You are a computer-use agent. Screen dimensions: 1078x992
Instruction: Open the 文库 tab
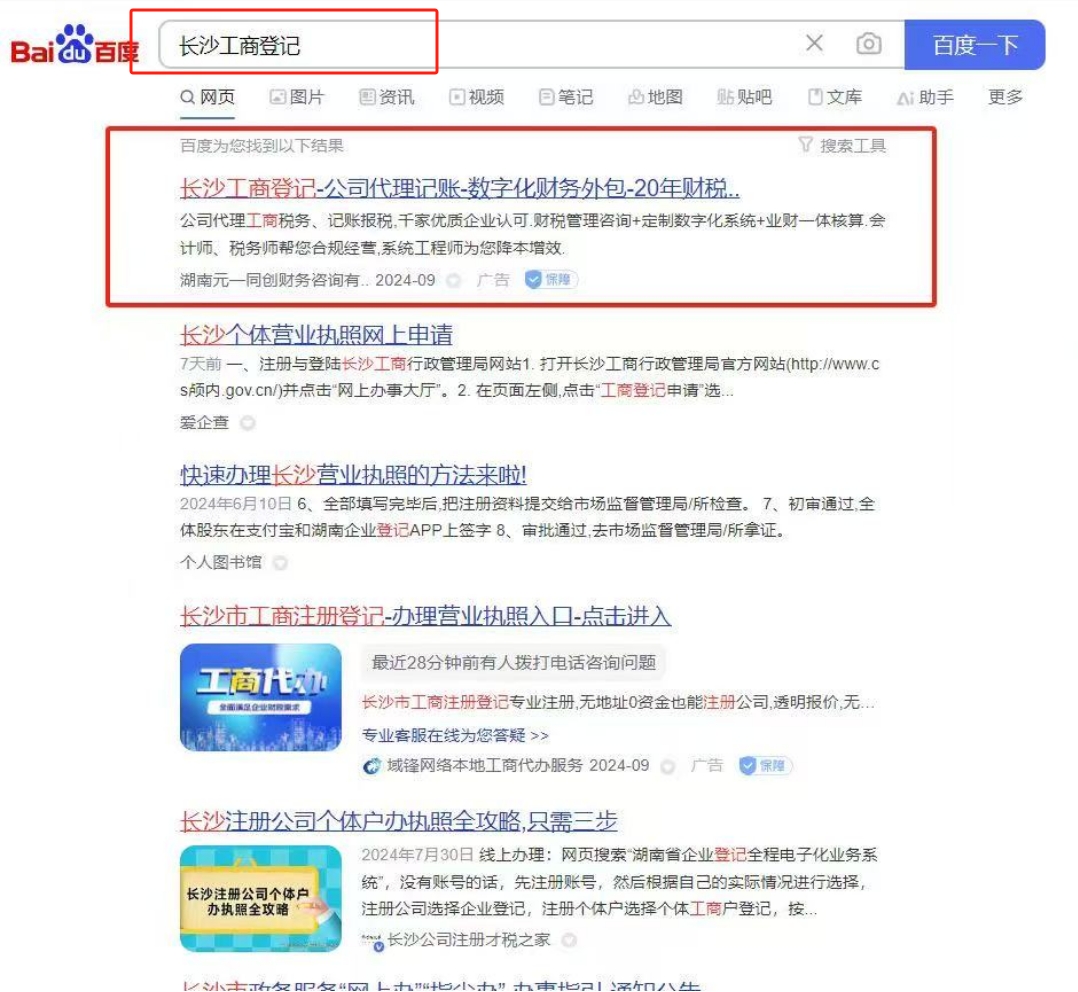[x=835, y=97]
